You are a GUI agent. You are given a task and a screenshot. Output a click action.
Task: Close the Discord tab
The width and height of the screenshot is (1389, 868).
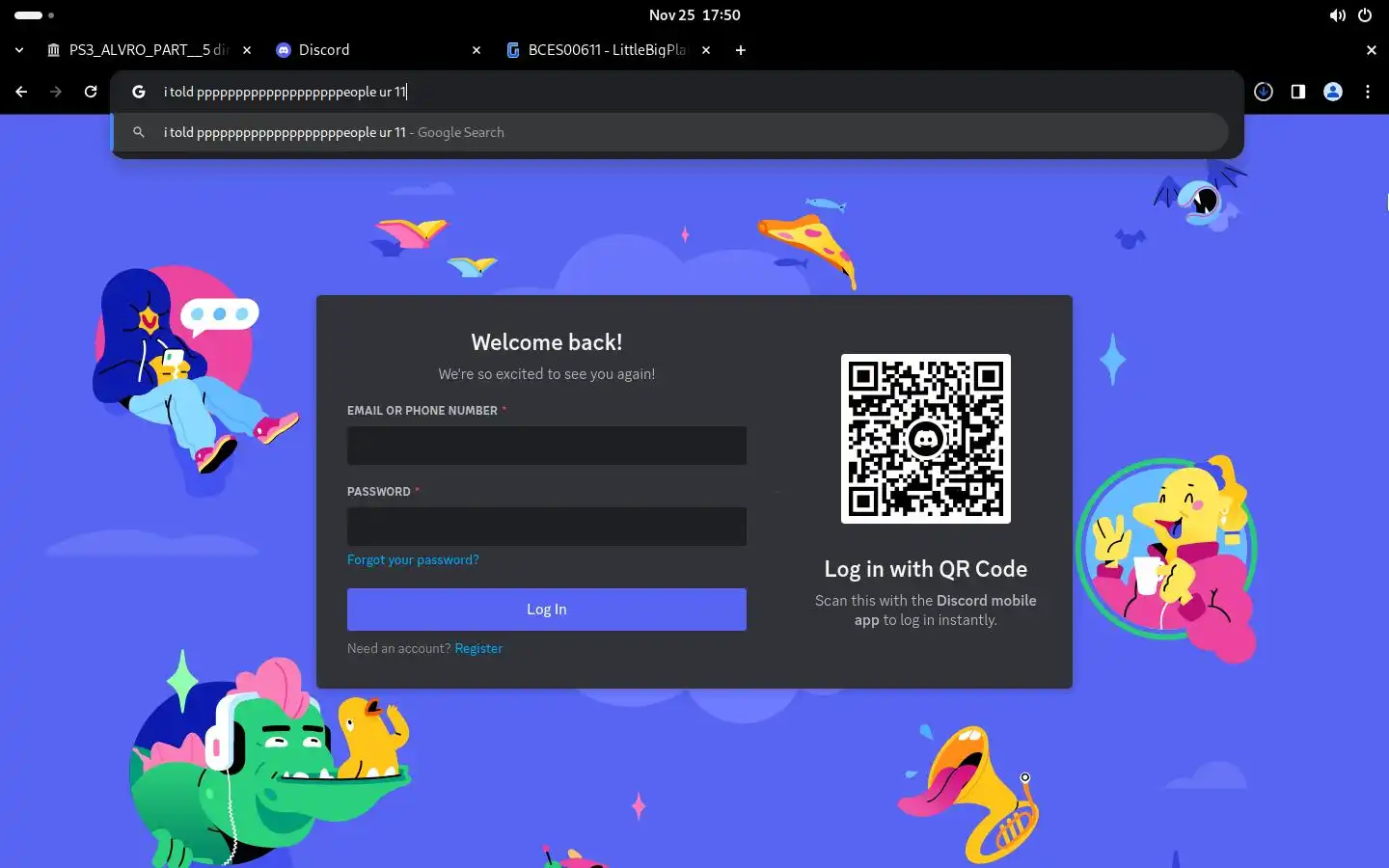tap(477, 50)
